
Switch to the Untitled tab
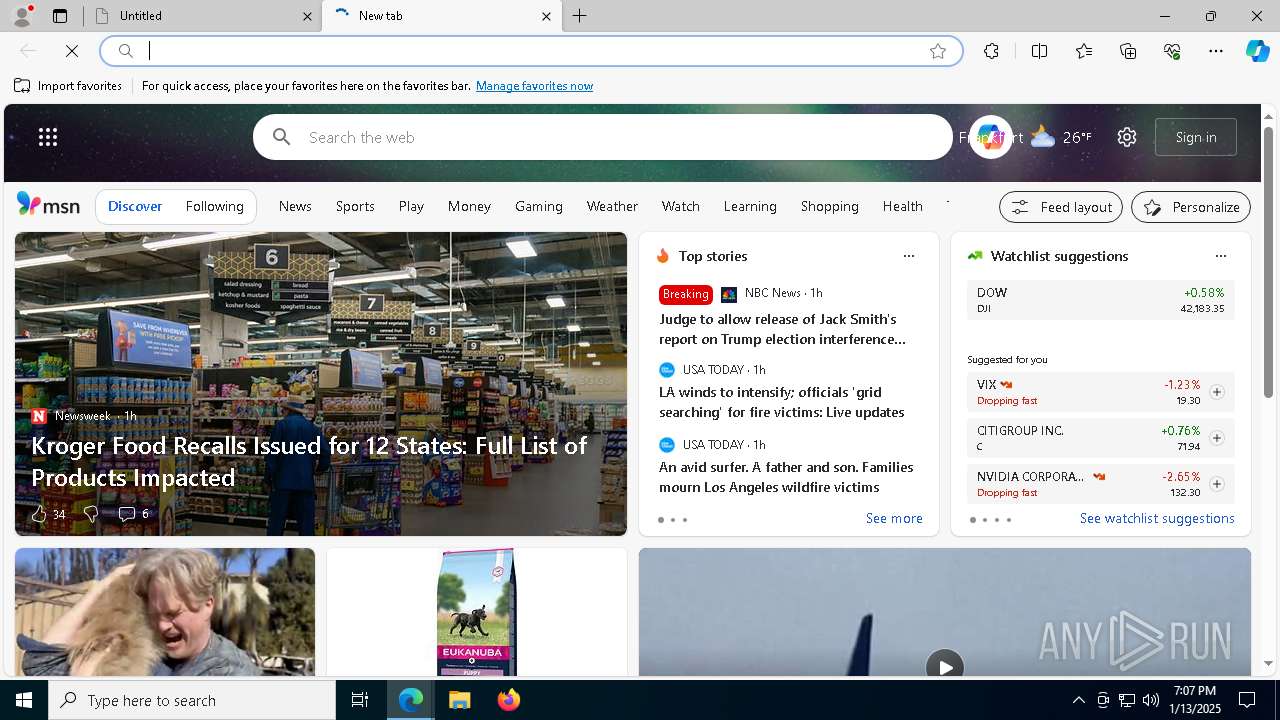[203, 16]
